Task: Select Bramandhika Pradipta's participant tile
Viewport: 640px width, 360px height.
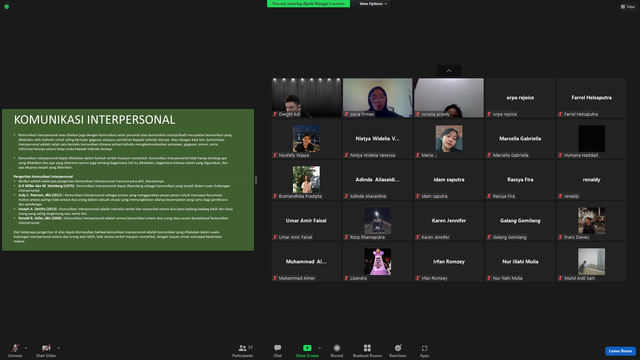Action: (x=306, y=180)
